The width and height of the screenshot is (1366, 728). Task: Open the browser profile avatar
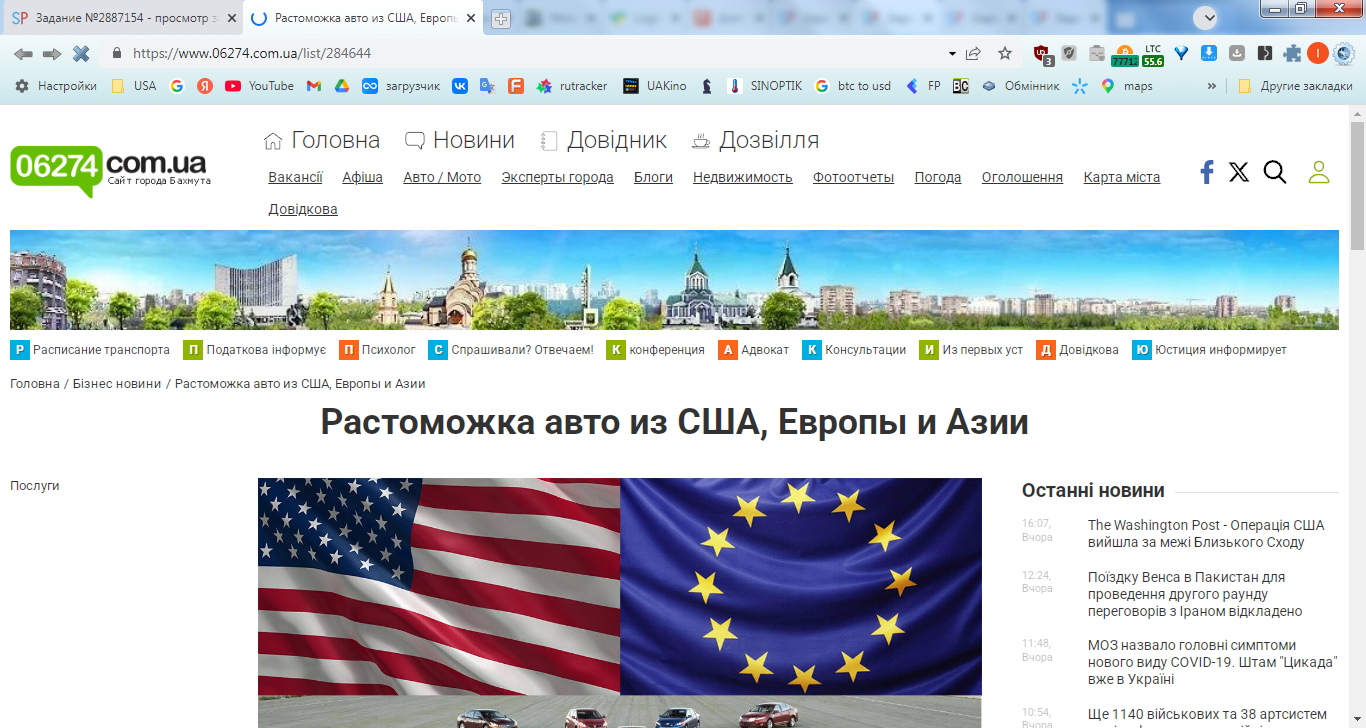[x=1318, y=53]
